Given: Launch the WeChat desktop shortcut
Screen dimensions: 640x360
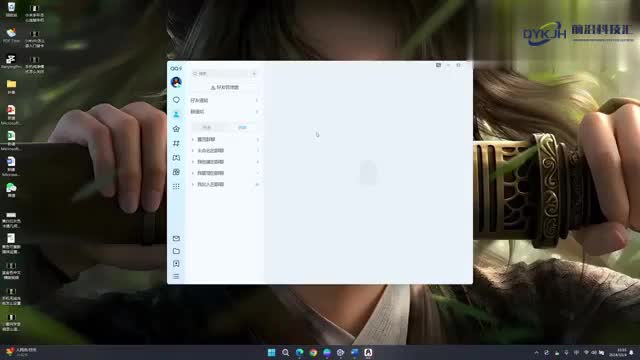Looking at the screenshot, I should (x=11, y=190).
